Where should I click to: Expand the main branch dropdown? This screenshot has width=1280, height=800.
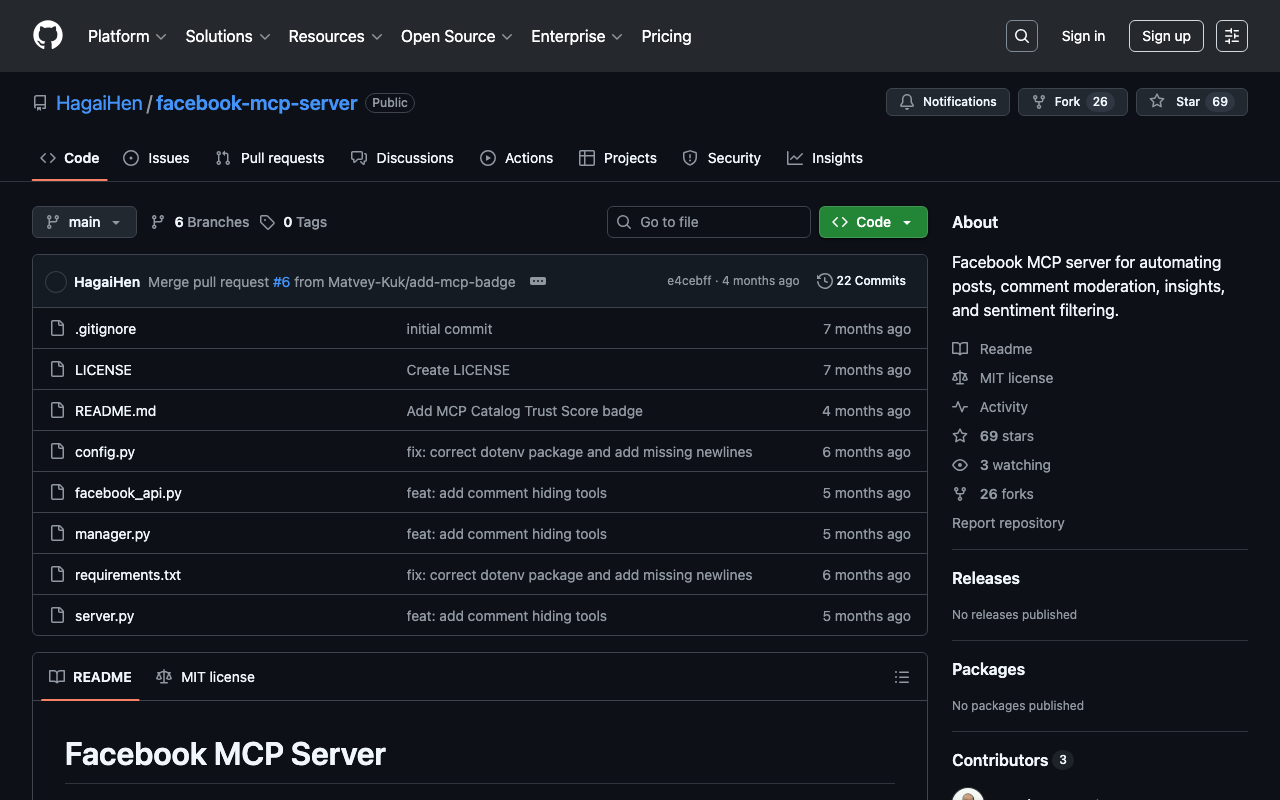point(84,222)
